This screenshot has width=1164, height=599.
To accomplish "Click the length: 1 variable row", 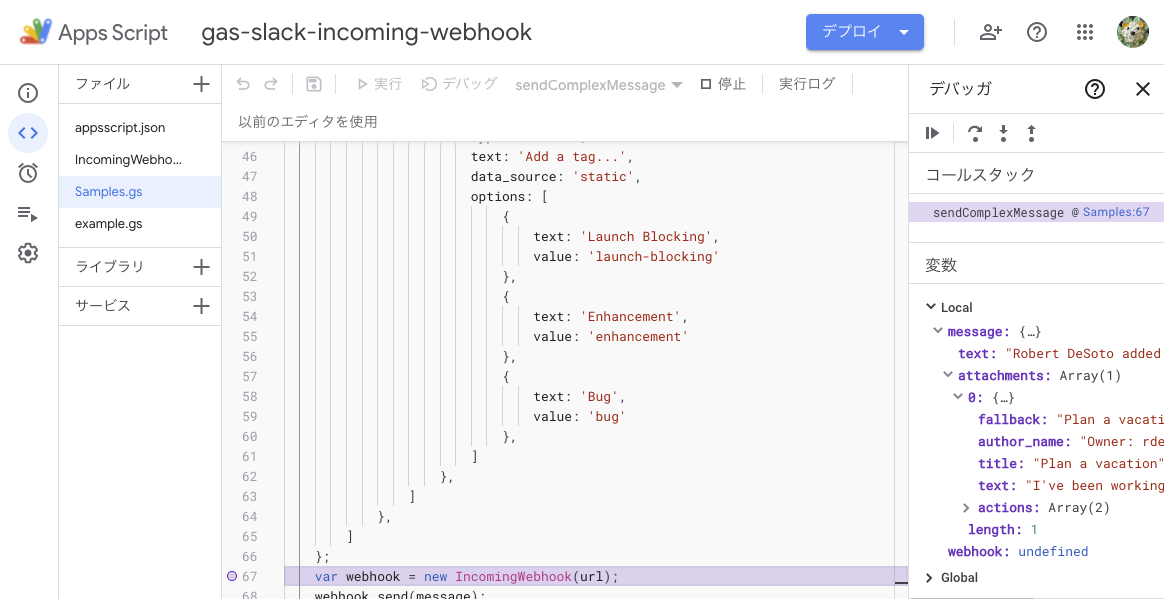I will click(1002, 529).
